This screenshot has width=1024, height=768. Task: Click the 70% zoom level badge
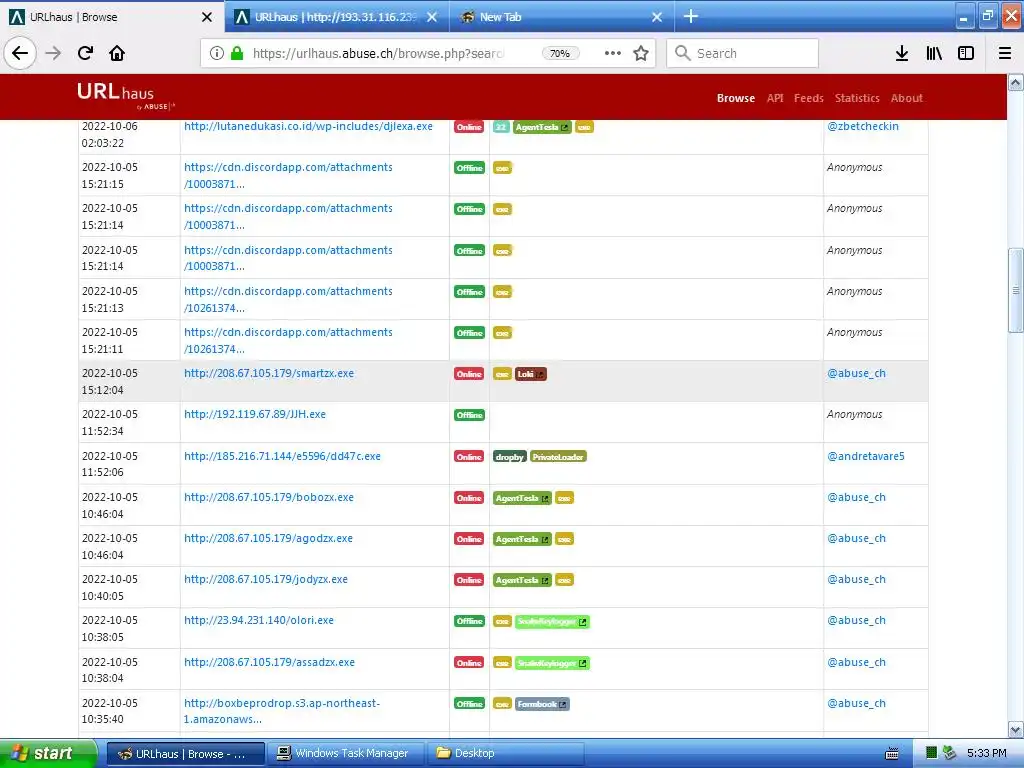pyautogui.click(x=560, y=54)
